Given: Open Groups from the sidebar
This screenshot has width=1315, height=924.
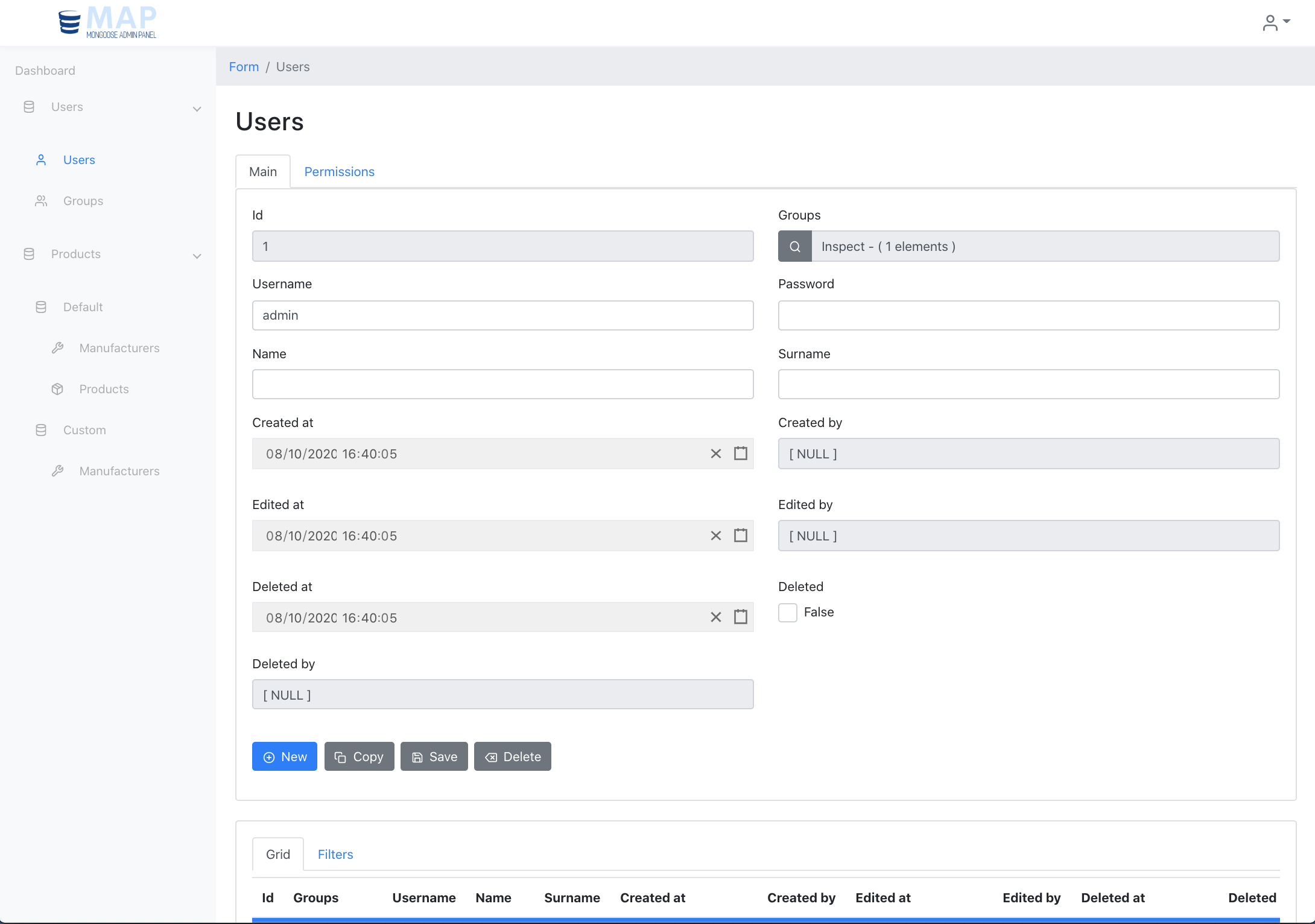Looking at the screenshot, I should pyautogui.click(x=83, y=201).
